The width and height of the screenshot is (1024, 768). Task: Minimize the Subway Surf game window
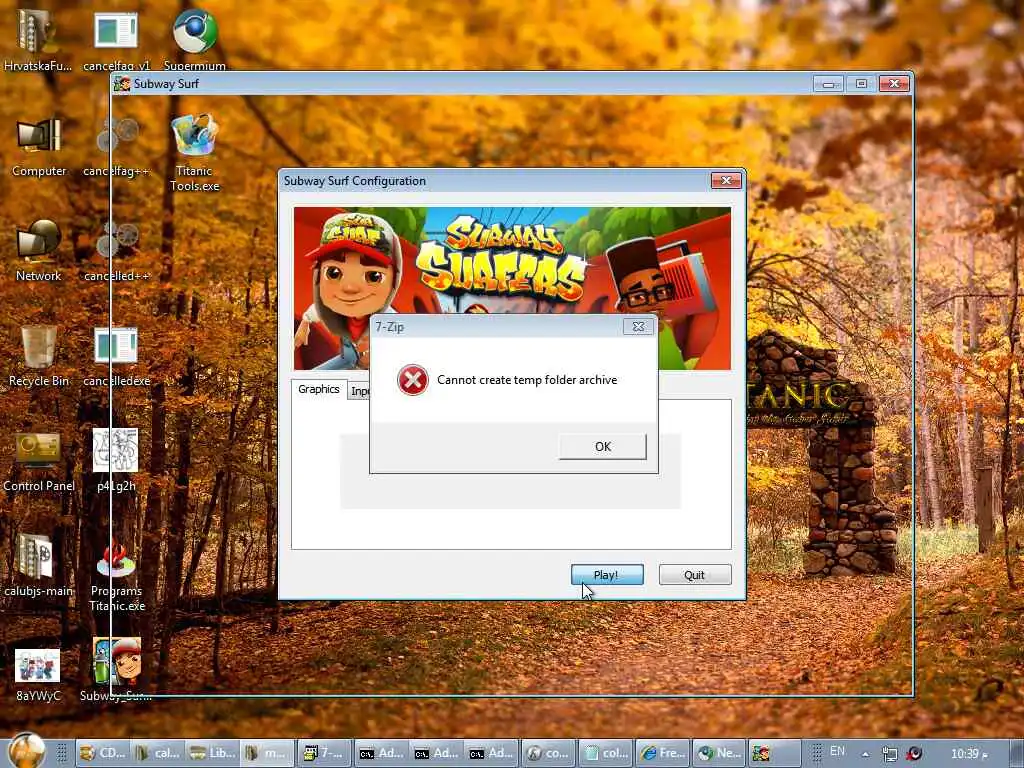[x=828, y=84]
